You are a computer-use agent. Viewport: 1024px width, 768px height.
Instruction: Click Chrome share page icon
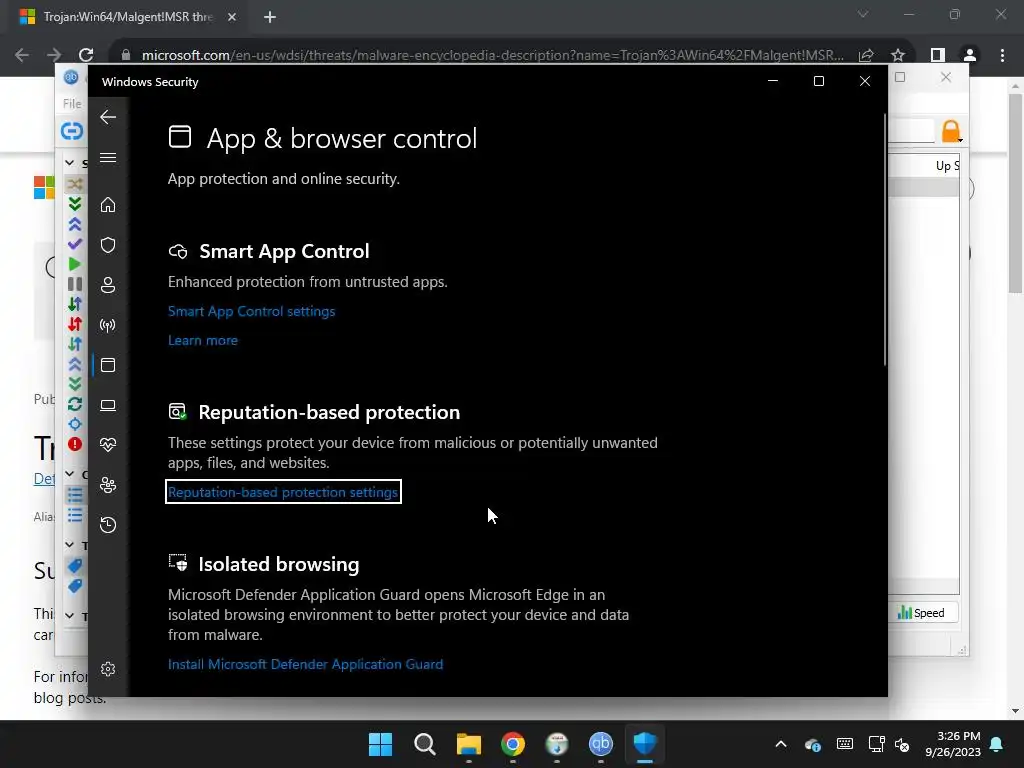tap(866, 55)
